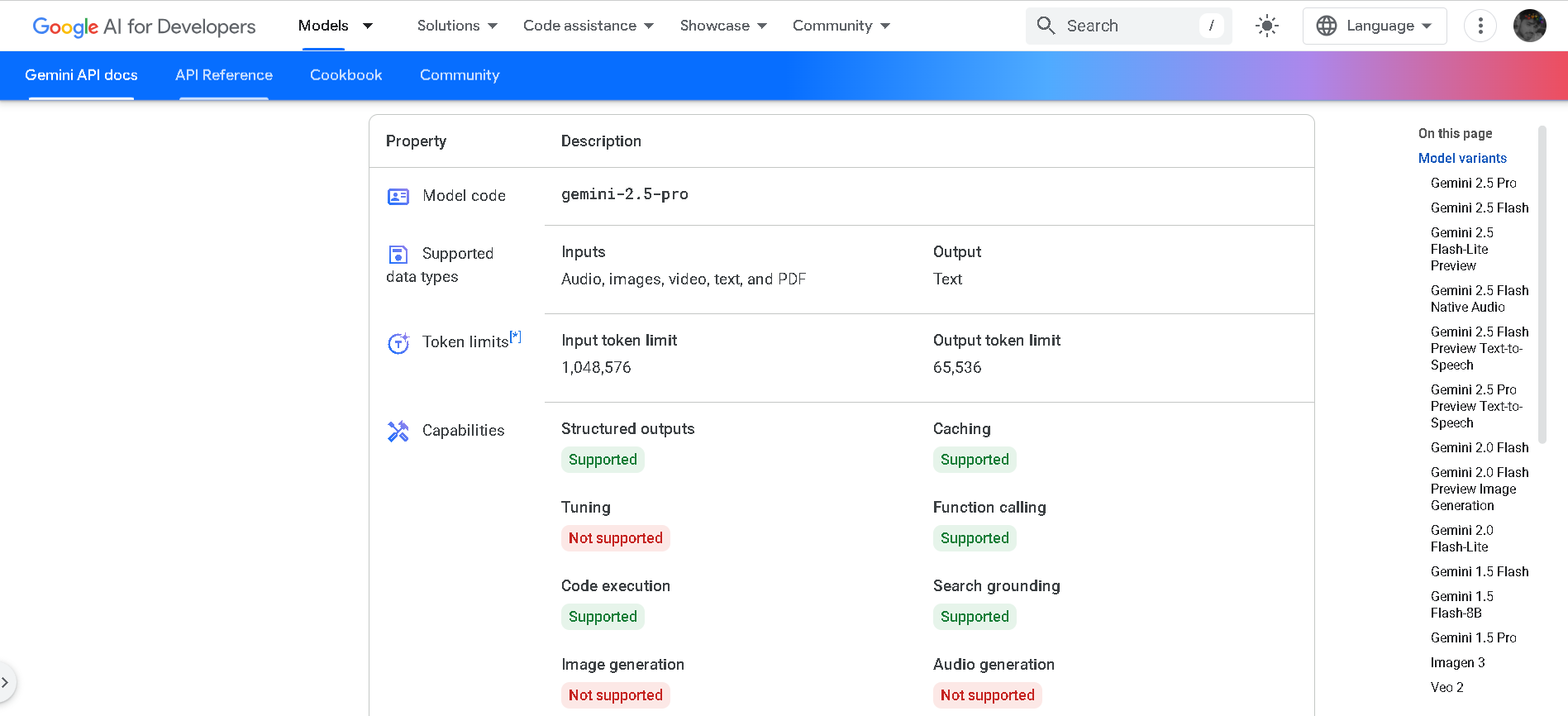The width and height of the screenshot is (1568, 716).
Task: Click the Model code ID card icon
Action: (x=398, y=196)
